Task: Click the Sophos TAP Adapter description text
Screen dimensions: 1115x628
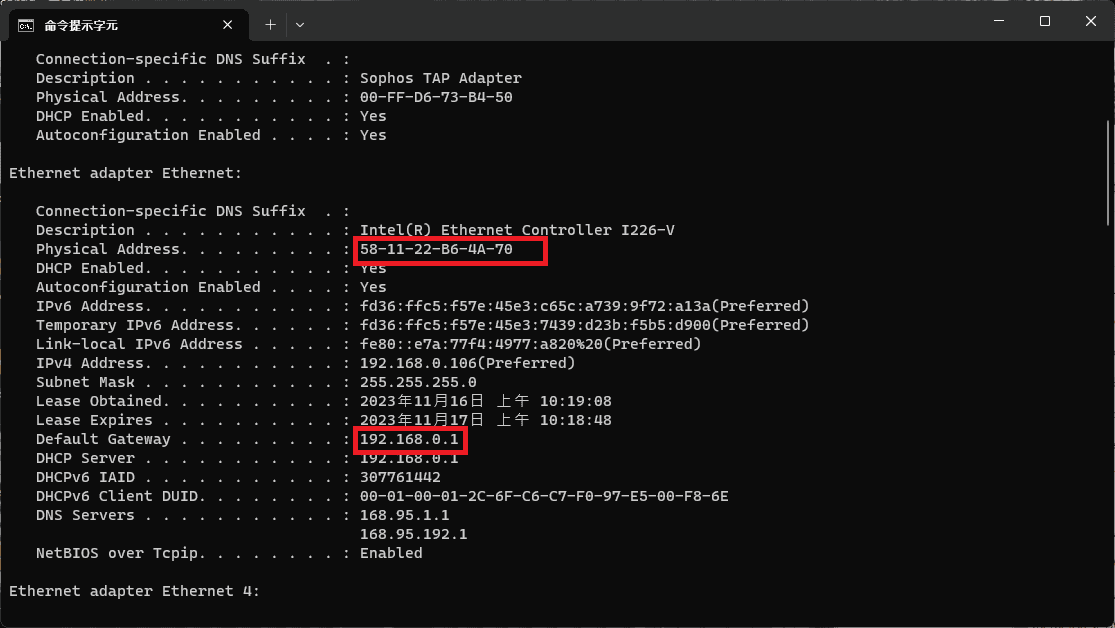Action: point(440,78)
